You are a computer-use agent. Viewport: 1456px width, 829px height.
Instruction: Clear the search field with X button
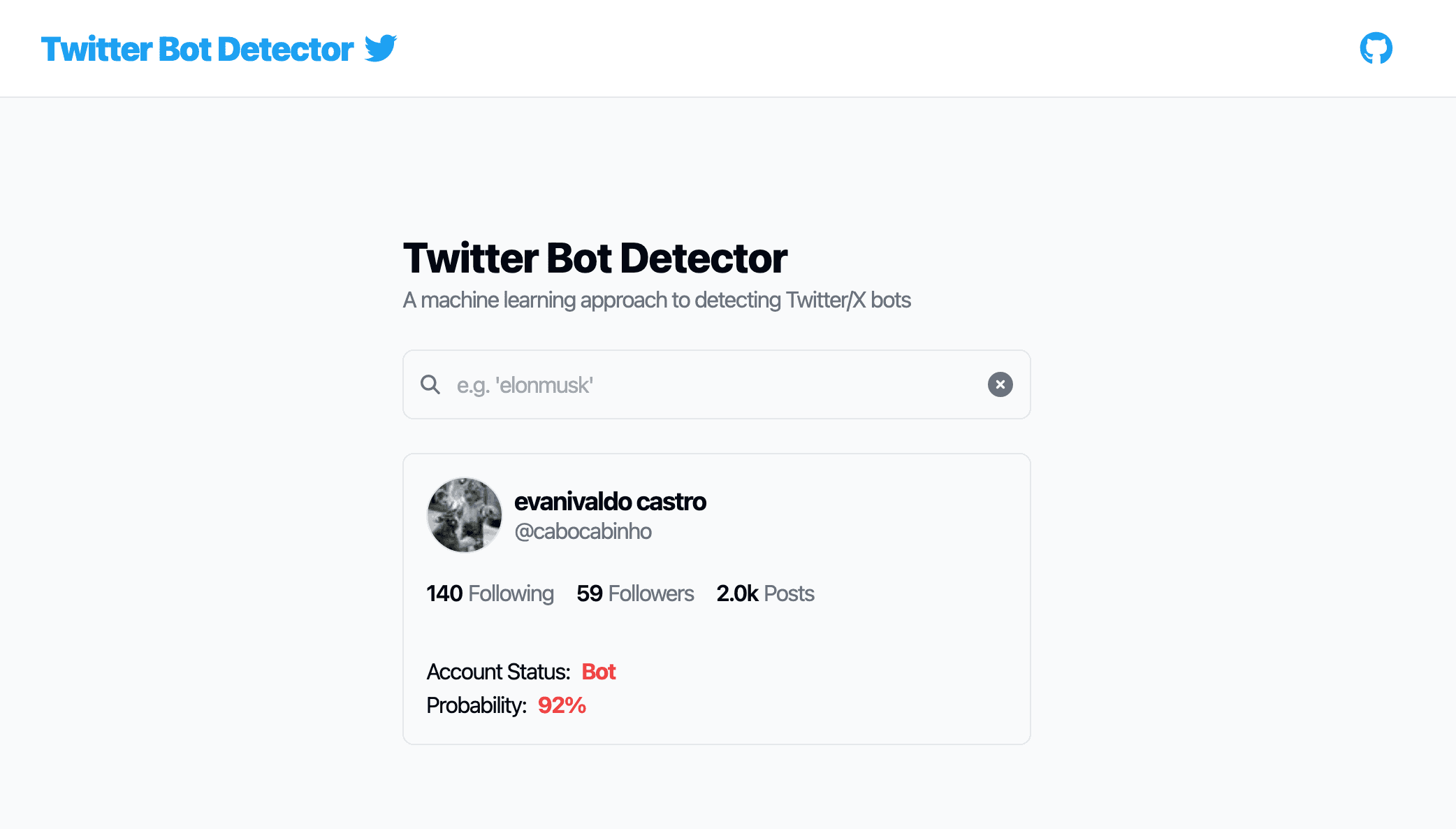pos(1000,384)
